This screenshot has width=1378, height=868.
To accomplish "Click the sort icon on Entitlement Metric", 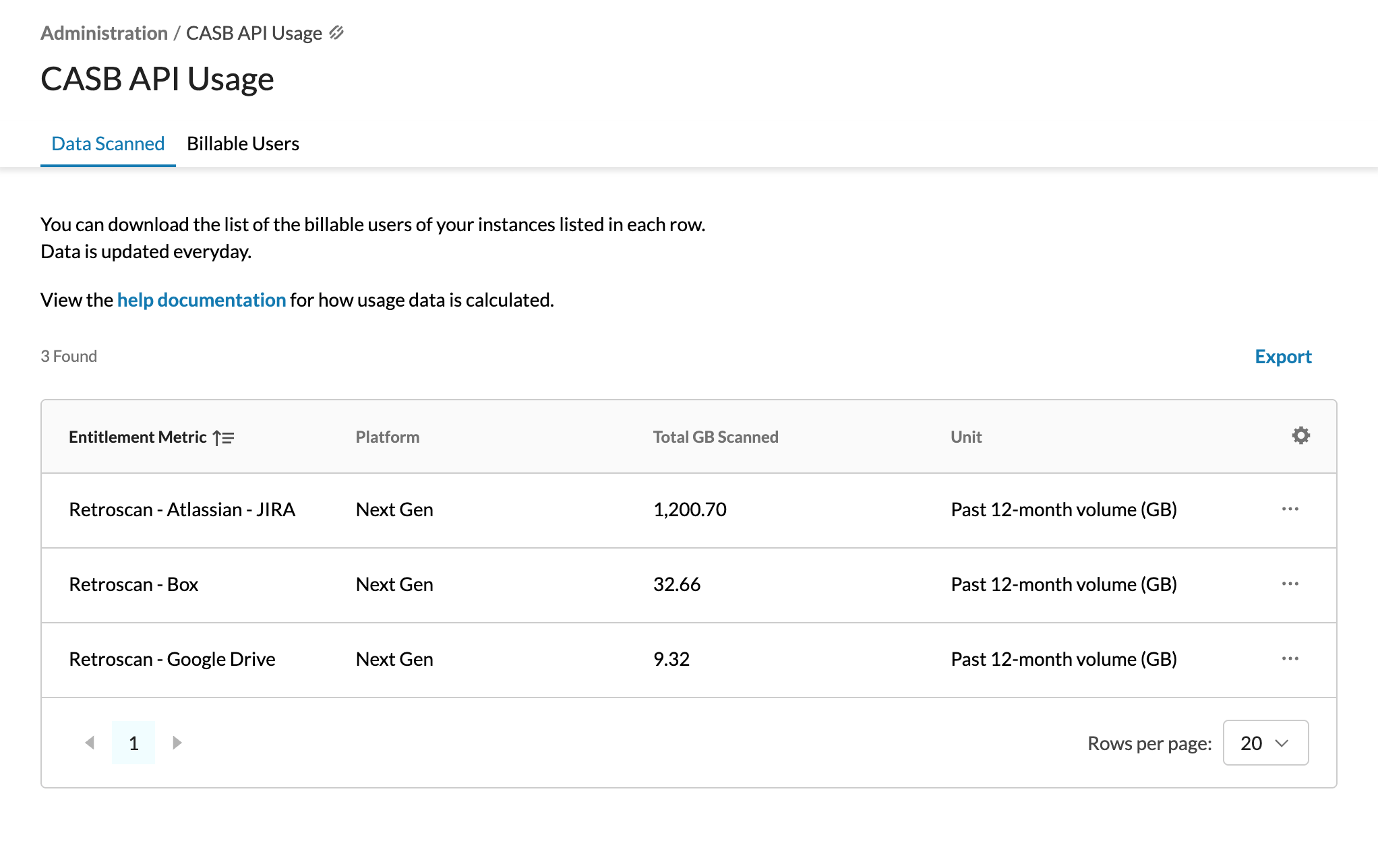I will coord(222,437).
